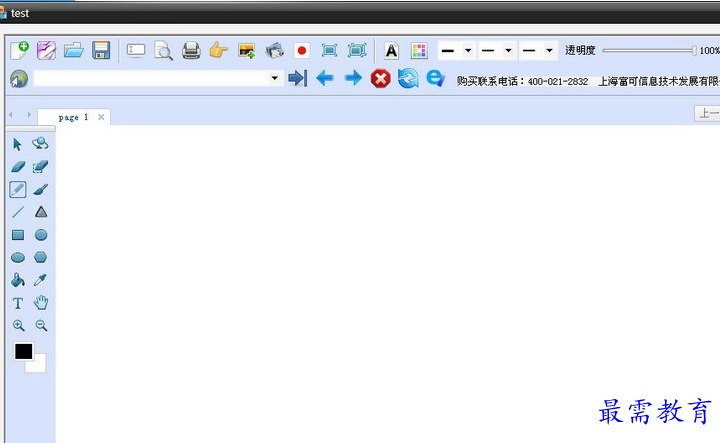Select the hexagon shape tool

coord(41,257)
